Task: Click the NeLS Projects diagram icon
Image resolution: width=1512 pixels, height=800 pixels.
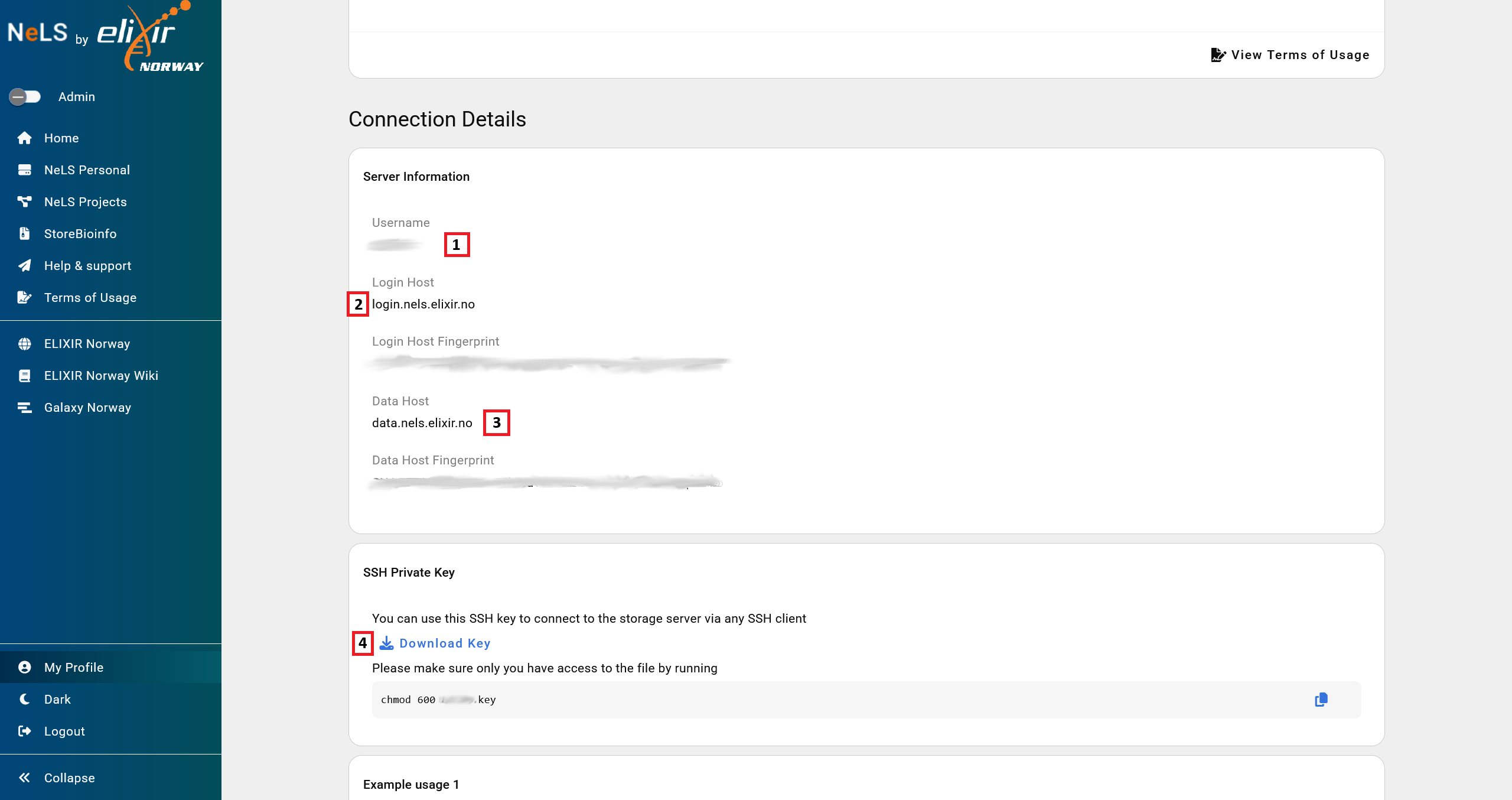Action: point(24,202)
